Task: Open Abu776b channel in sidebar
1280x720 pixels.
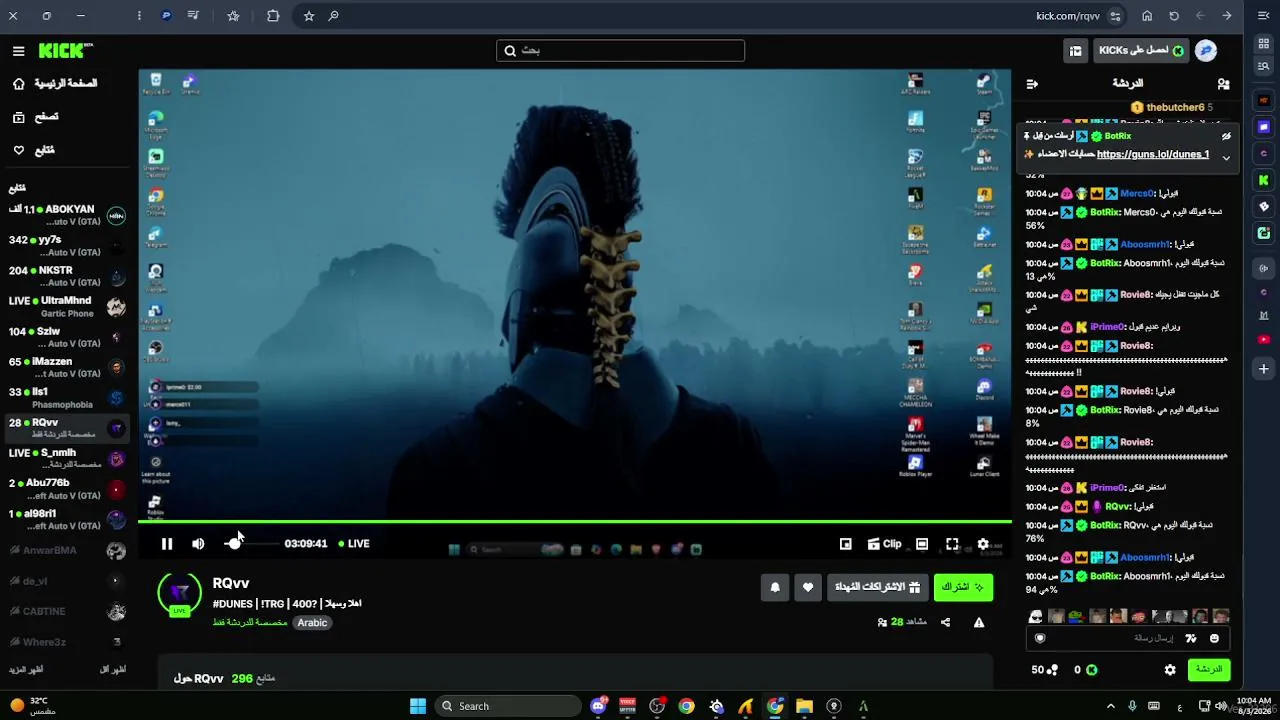Action: coord(68,489)
